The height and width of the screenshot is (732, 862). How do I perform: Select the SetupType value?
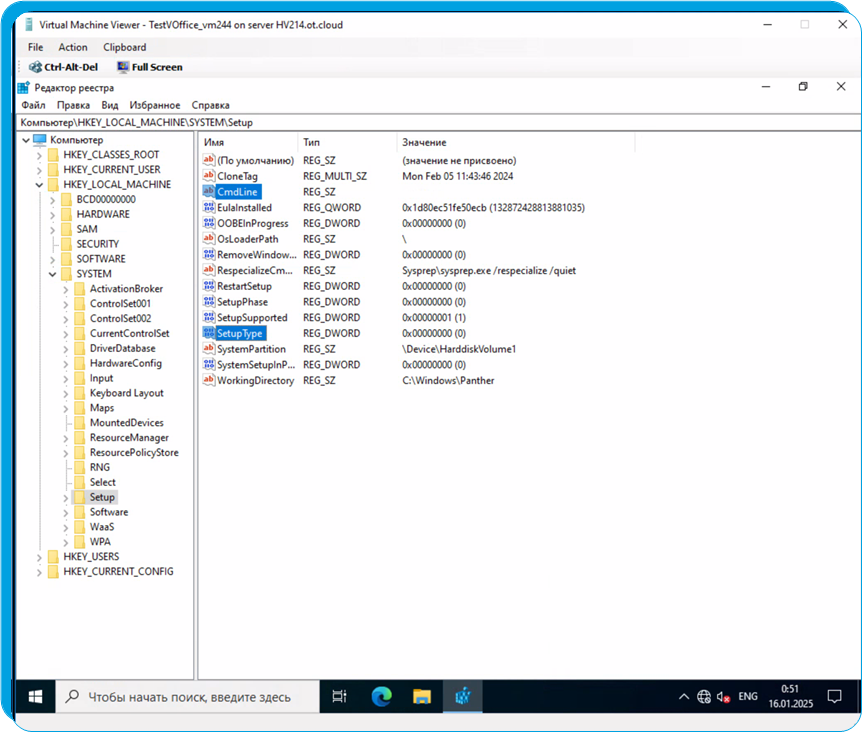point(240,333)
